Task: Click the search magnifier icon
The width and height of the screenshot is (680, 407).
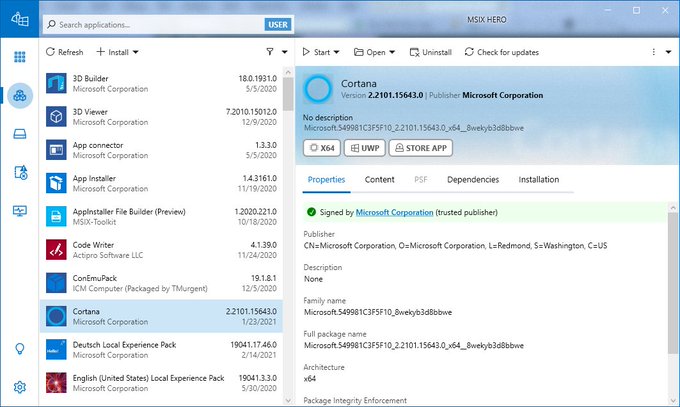Action: coord(51,24)
